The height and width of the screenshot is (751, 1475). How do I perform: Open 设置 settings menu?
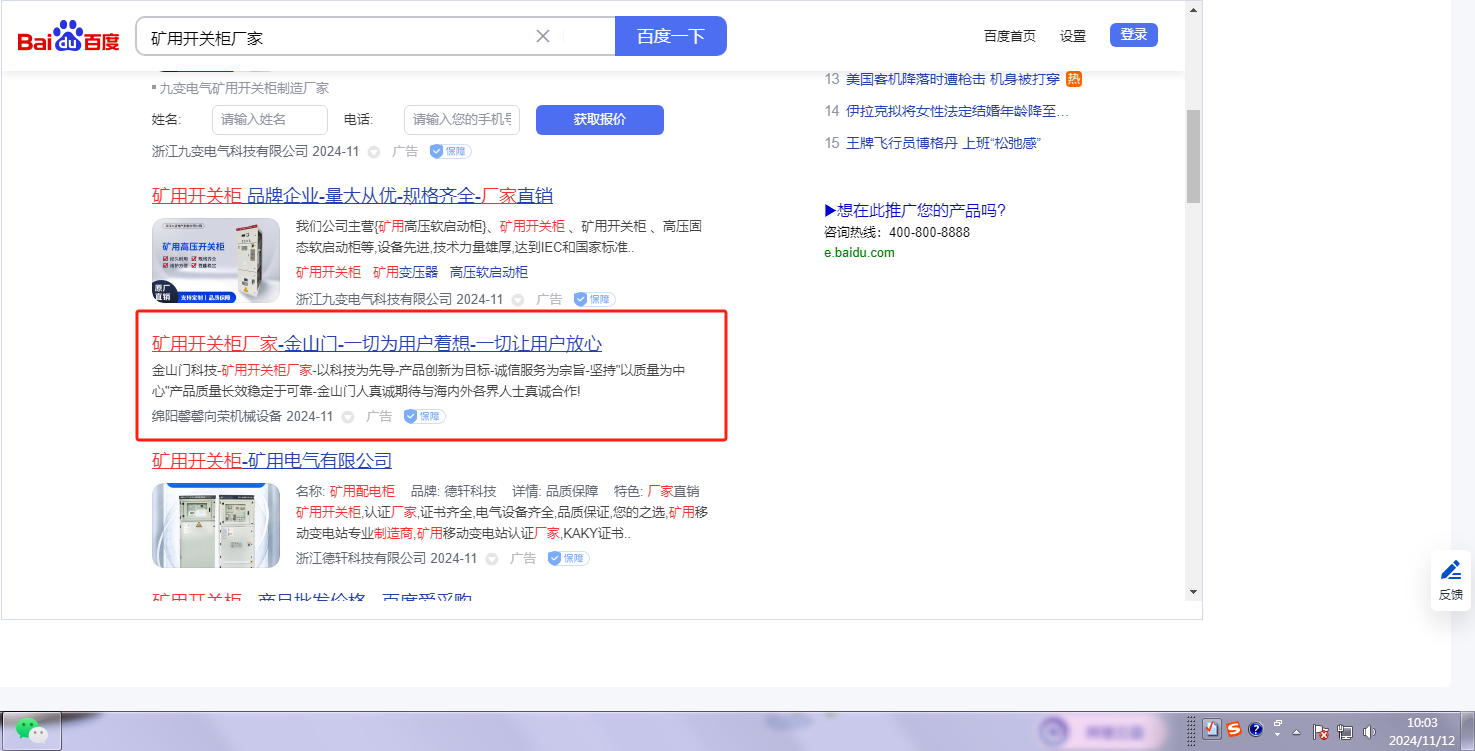click(x=1073, y=36)
